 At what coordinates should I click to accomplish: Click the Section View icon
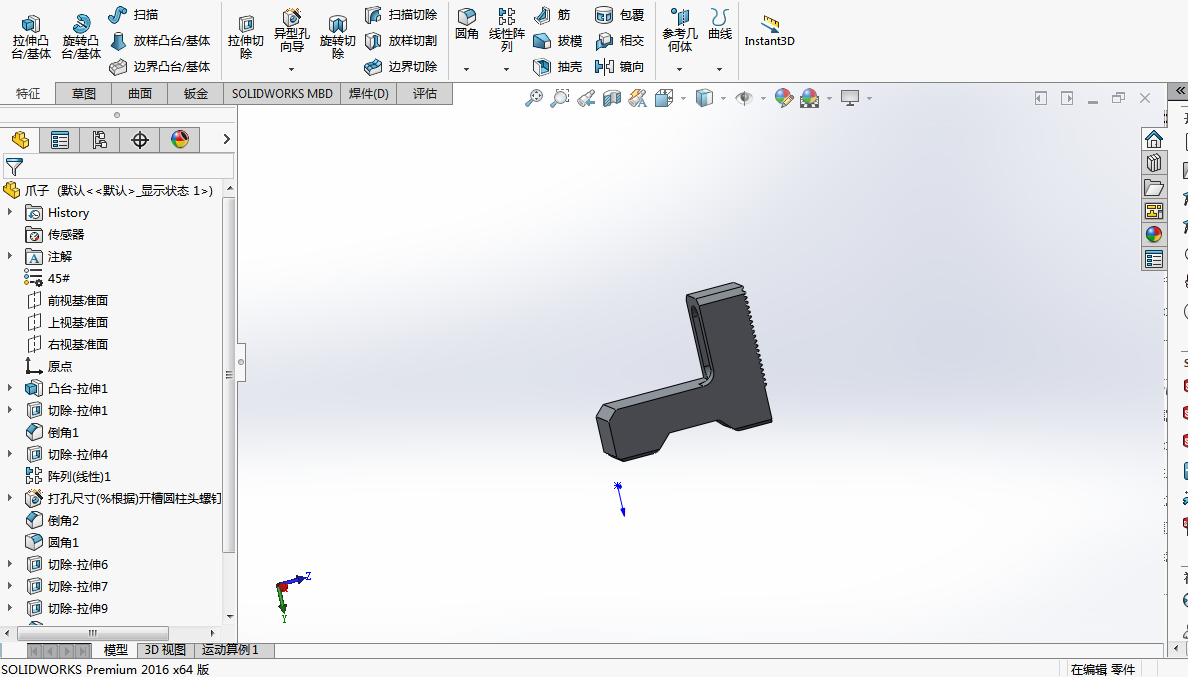(611, 98)
